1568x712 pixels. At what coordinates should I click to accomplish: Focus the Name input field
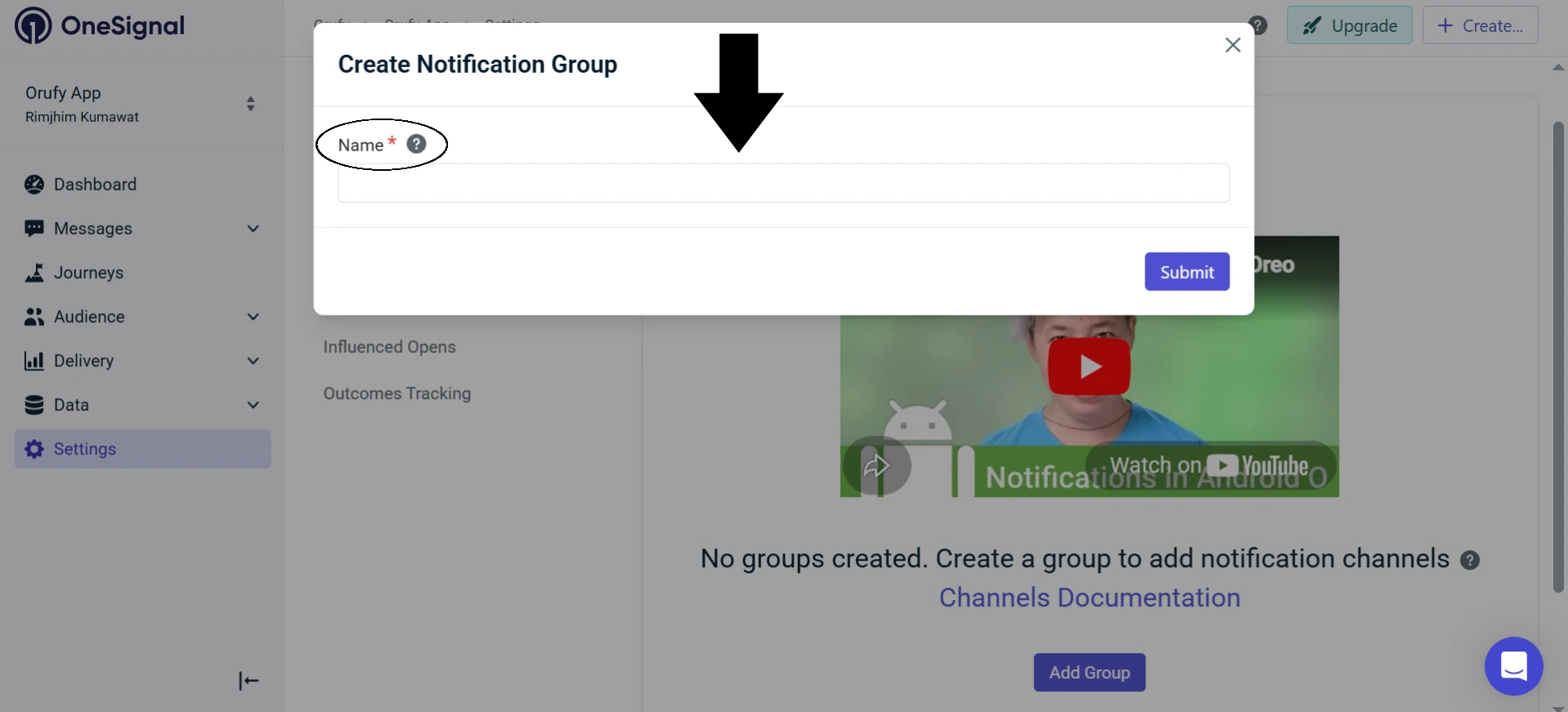pos(783,183)
